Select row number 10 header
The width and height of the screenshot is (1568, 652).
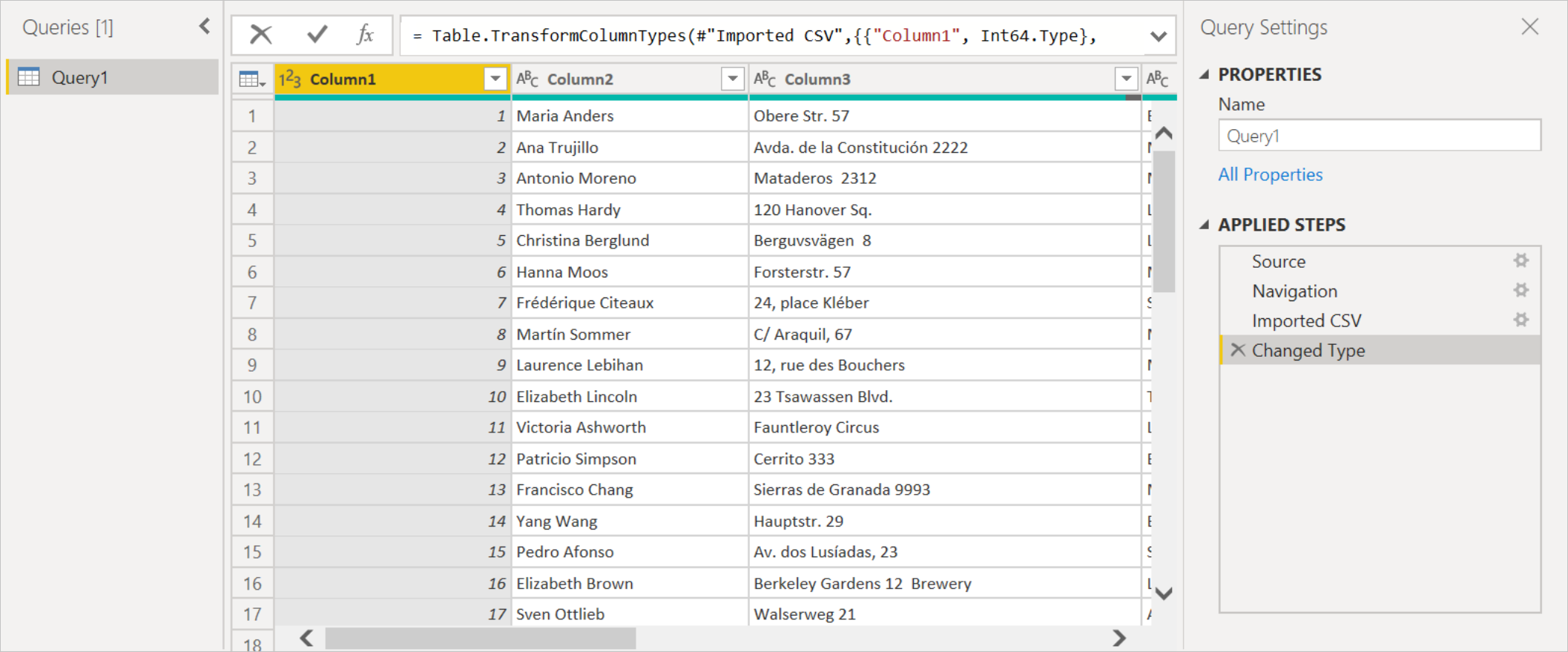click(x=252, y=396)
